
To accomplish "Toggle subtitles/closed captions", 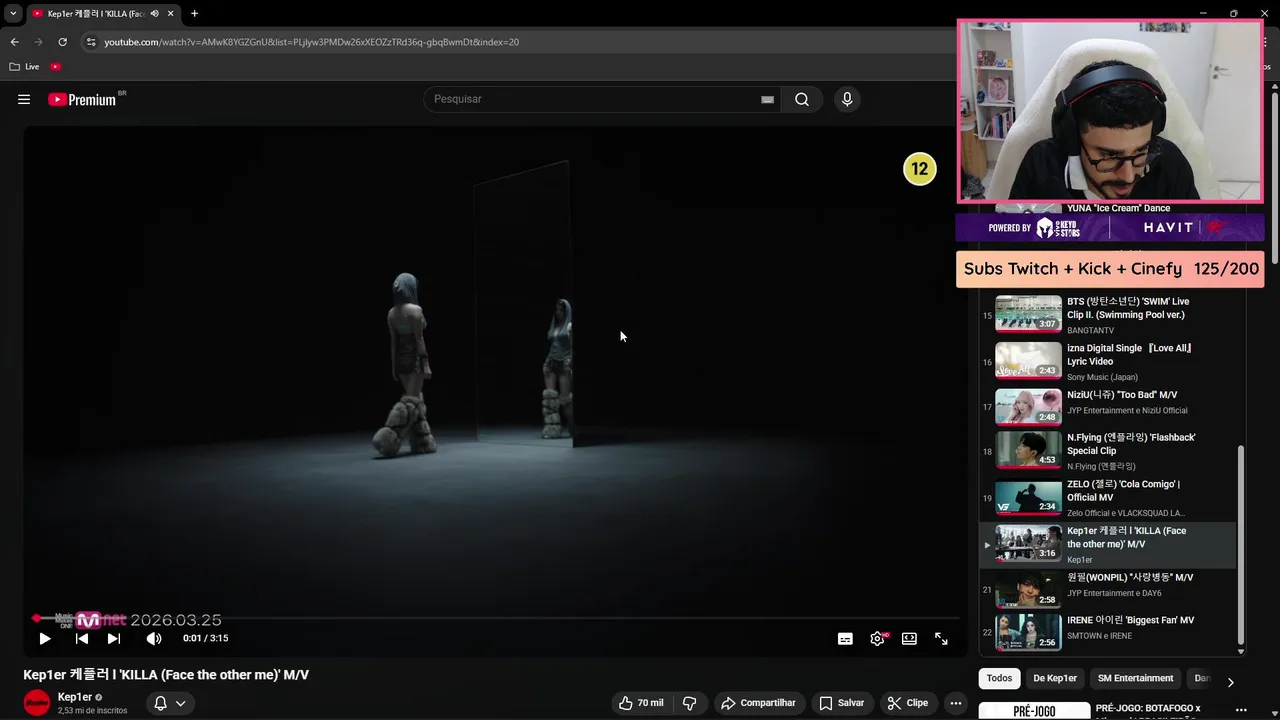I will click(845, 638).
